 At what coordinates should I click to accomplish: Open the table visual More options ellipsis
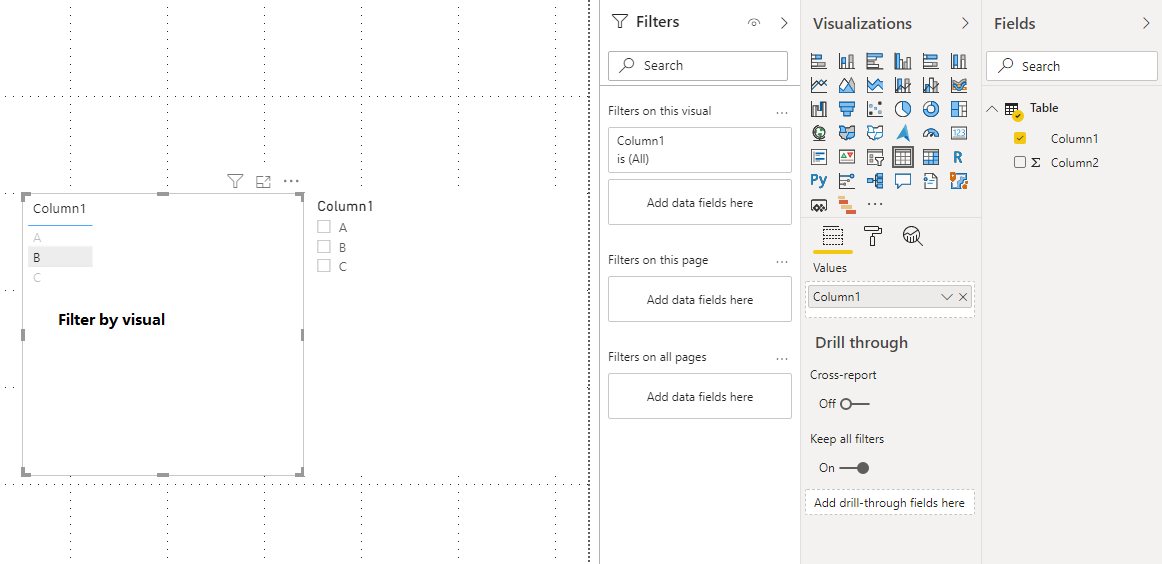291,181
